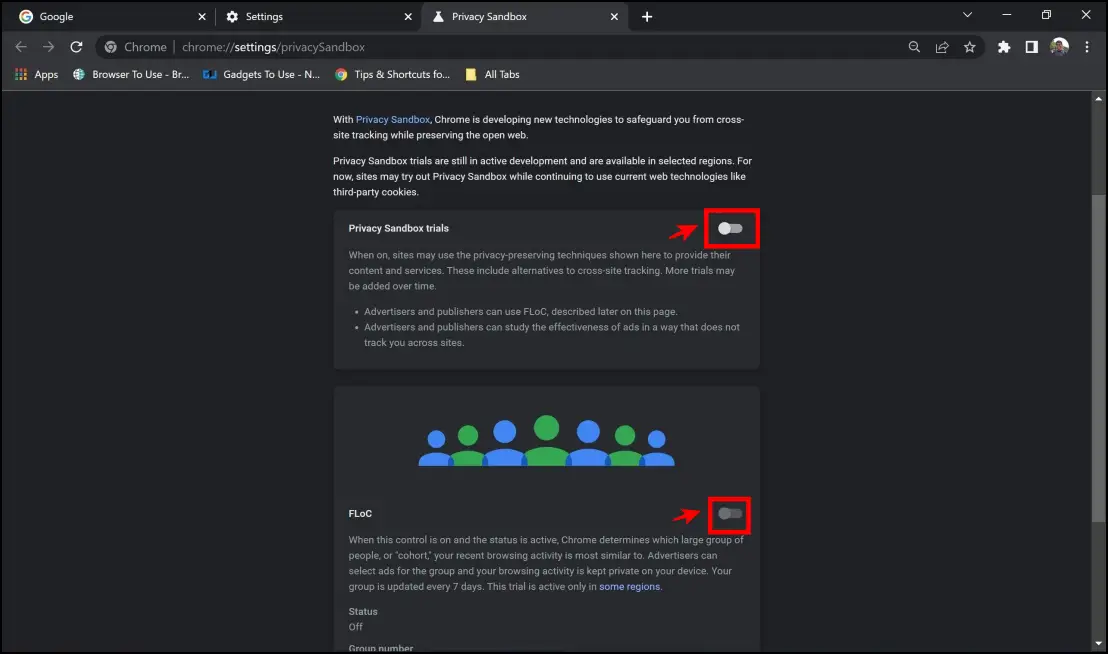Click the 'Status' label
This screenshot has width=1108, height=654.
pyautogui.click(x=363, y=612)
